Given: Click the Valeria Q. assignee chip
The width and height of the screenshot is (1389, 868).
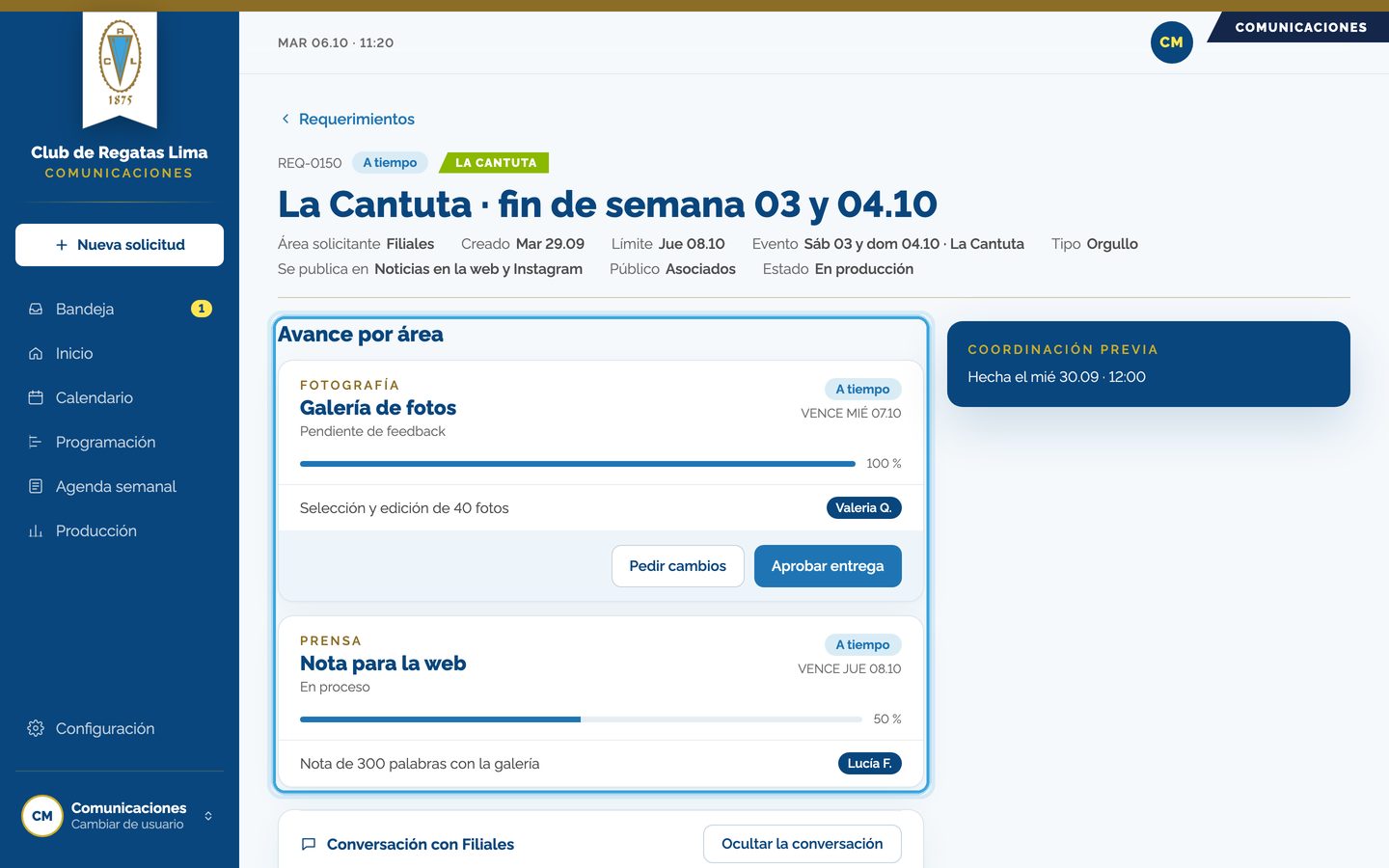Looking at the screenshot, I should tap(864, 508).
